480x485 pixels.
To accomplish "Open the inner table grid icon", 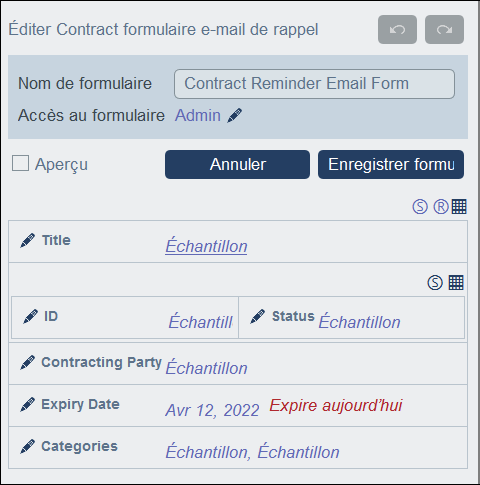I will click(x=456, y=283).
